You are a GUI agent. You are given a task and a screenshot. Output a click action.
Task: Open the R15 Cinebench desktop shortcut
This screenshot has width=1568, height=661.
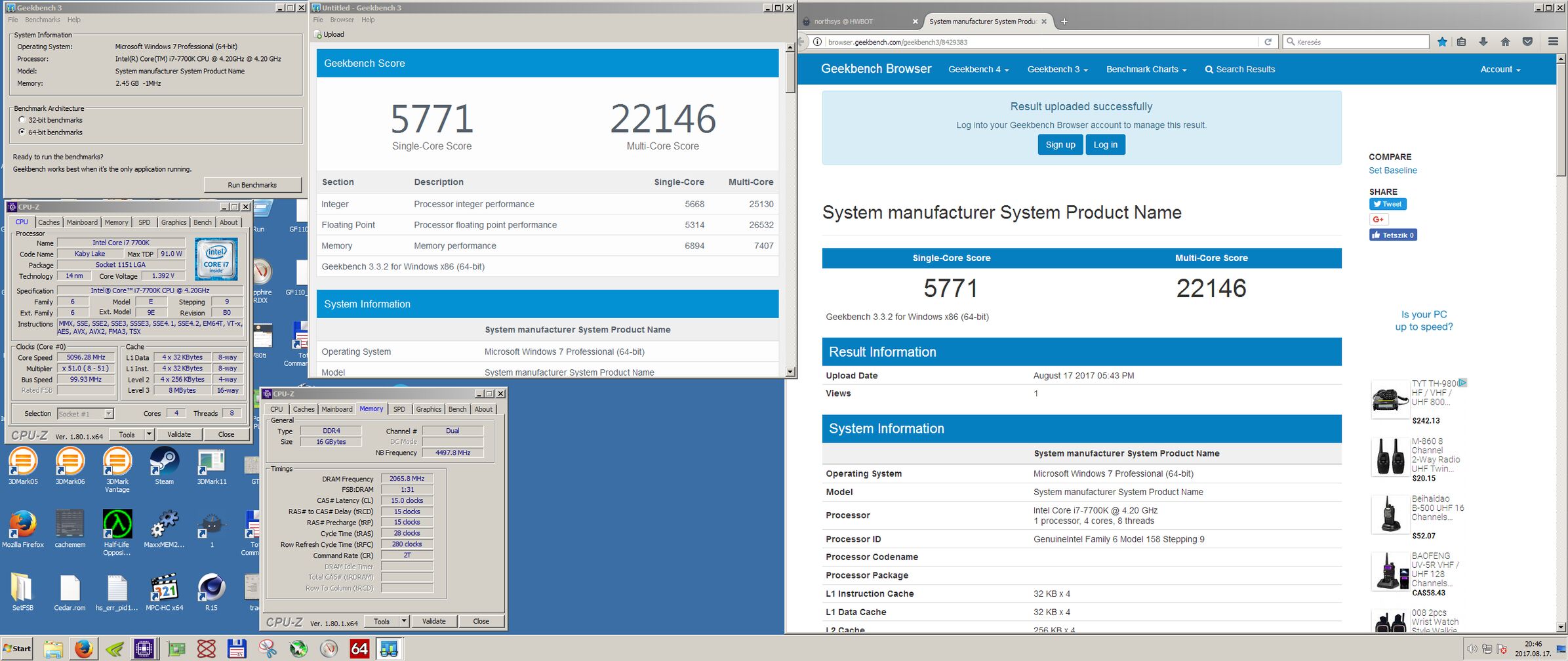pyautogui.click(x=212, y=592)
